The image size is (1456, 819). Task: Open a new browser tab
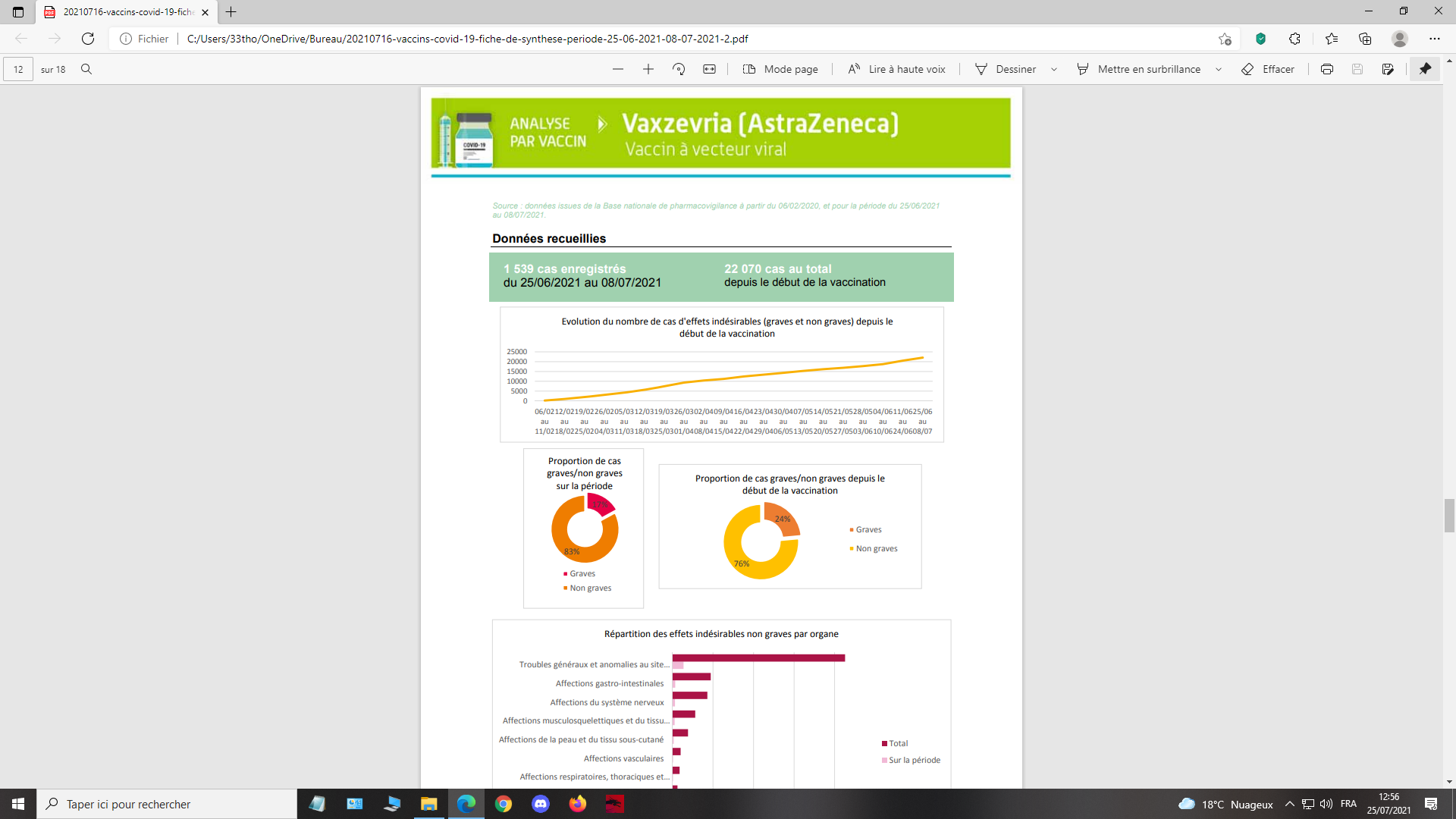[x=231, y=12]
